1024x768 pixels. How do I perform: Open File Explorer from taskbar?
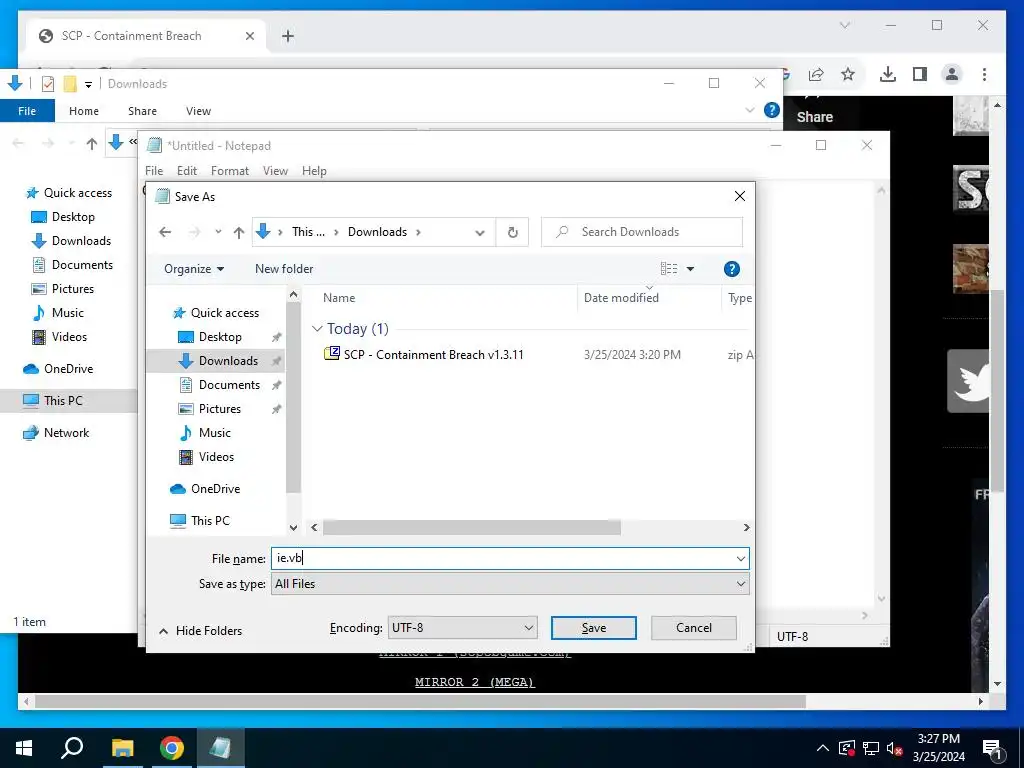click(122, 748)
